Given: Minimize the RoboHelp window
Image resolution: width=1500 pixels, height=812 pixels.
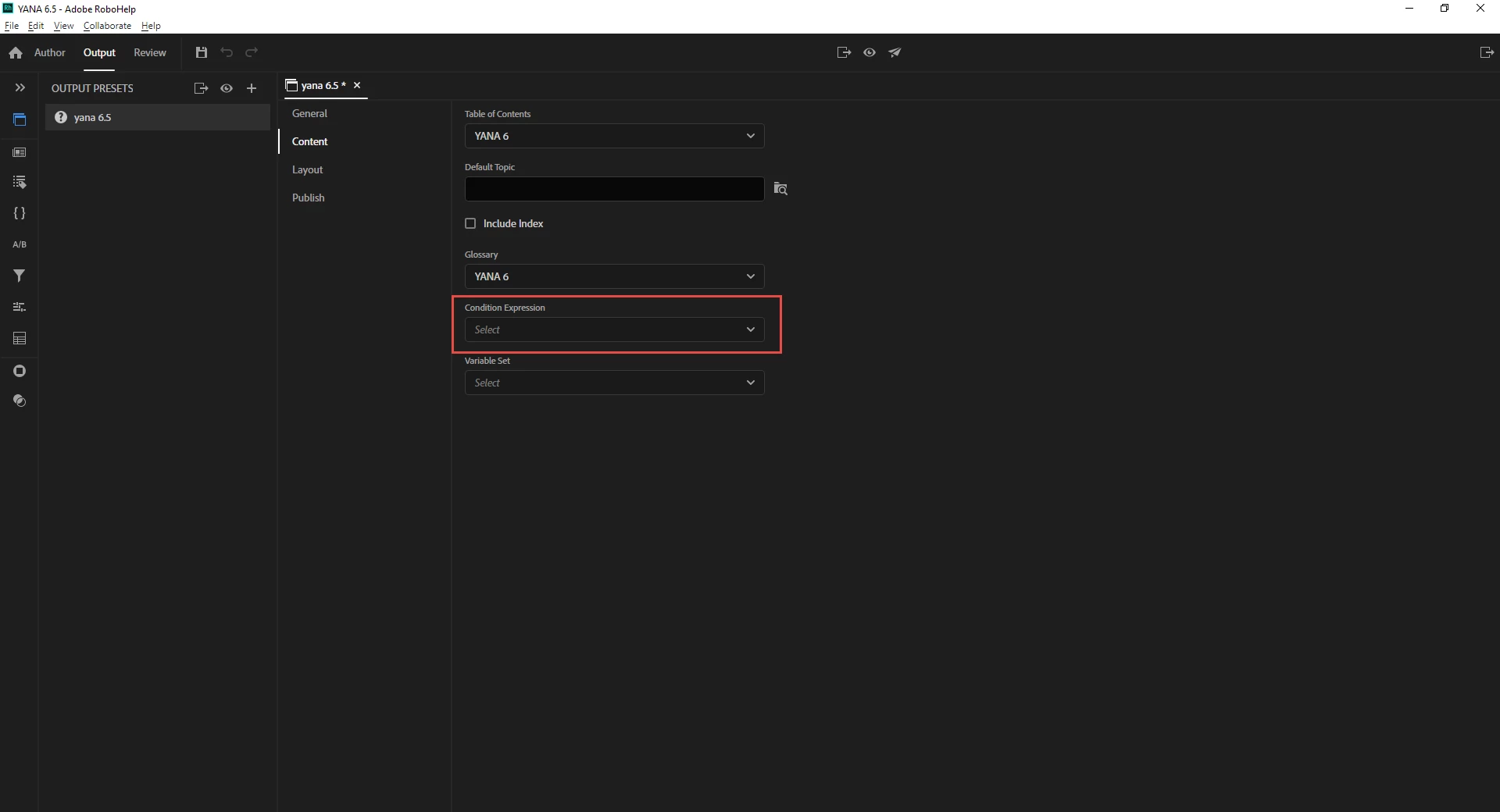Looking at the screenshot, I should point(1409,9).
